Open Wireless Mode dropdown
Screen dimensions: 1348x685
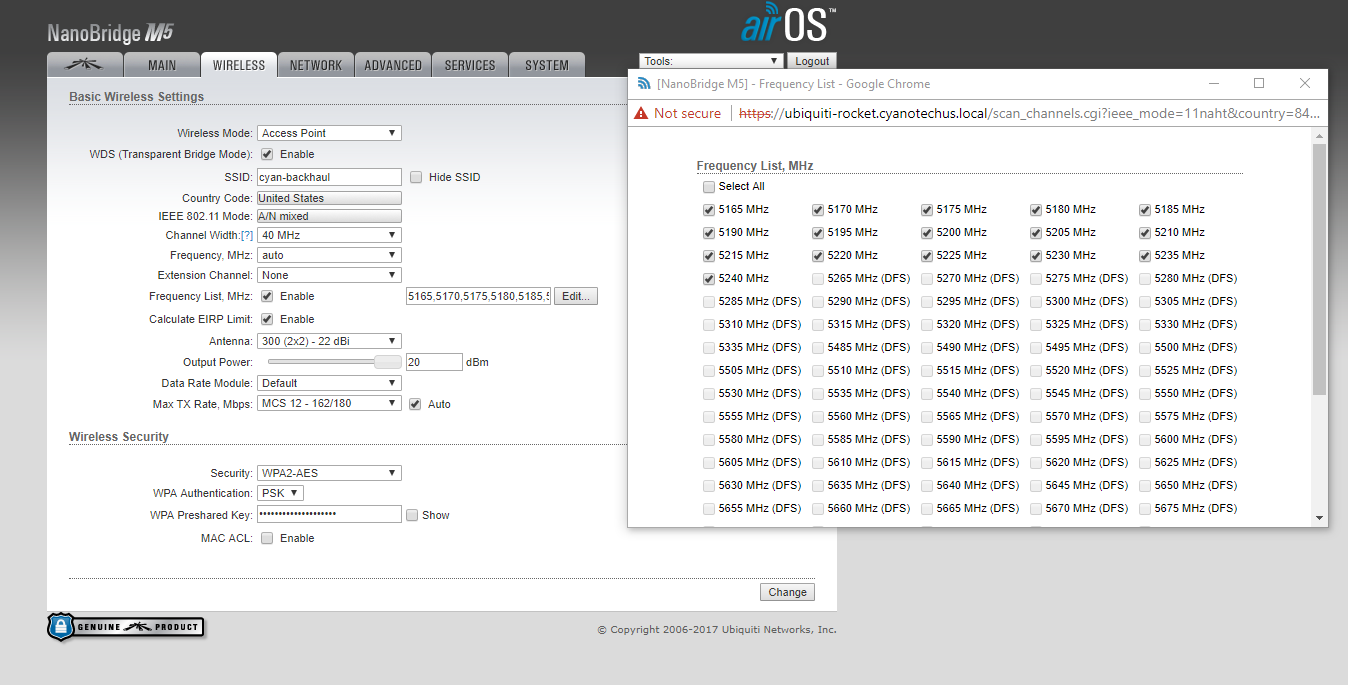pyautogui.click(x=329, y=133)
